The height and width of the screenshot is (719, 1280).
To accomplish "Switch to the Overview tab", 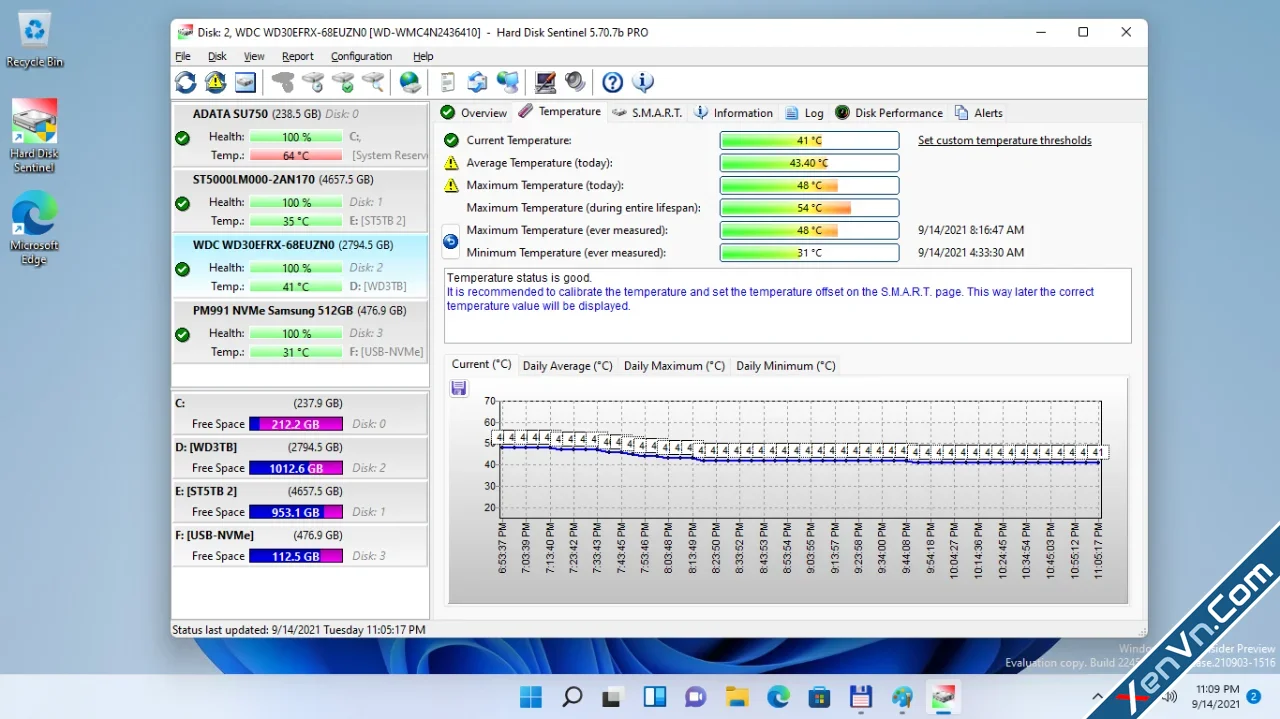I will (473, 113).
